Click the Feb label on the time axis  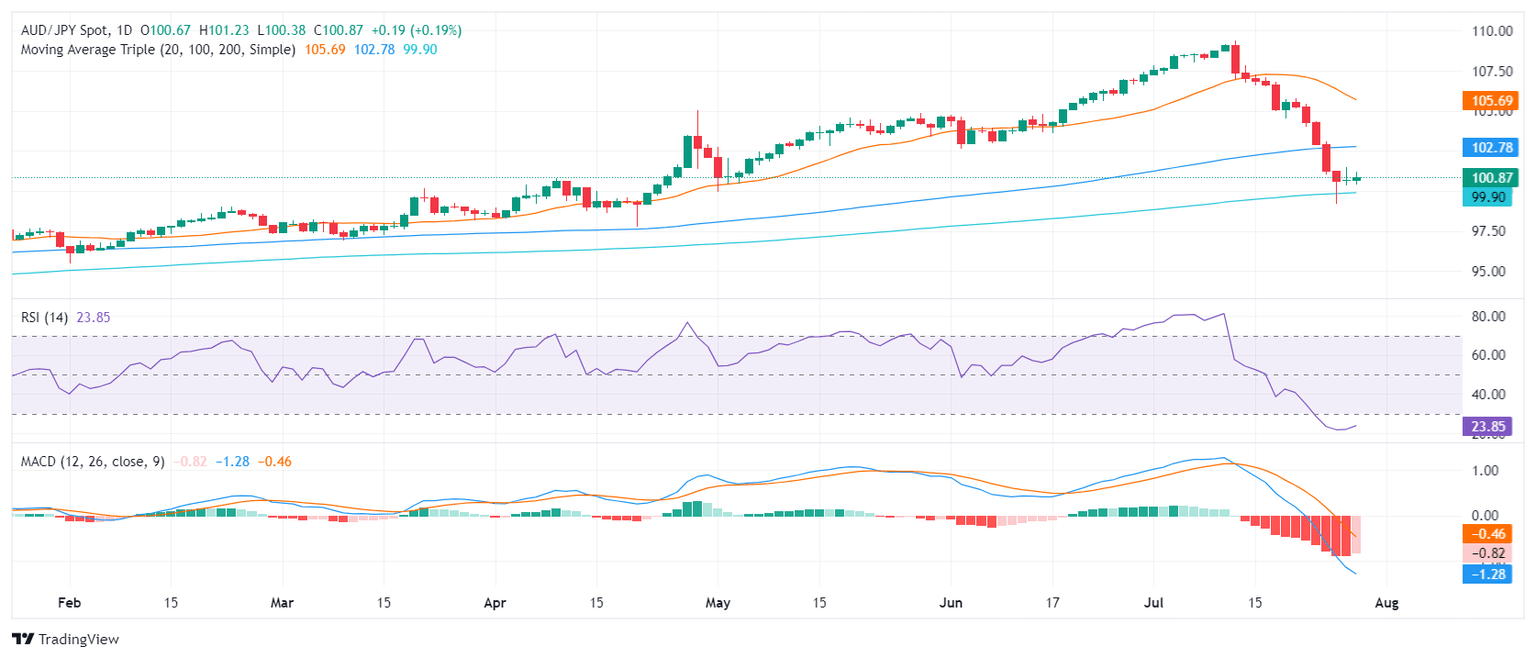(69, 604)
